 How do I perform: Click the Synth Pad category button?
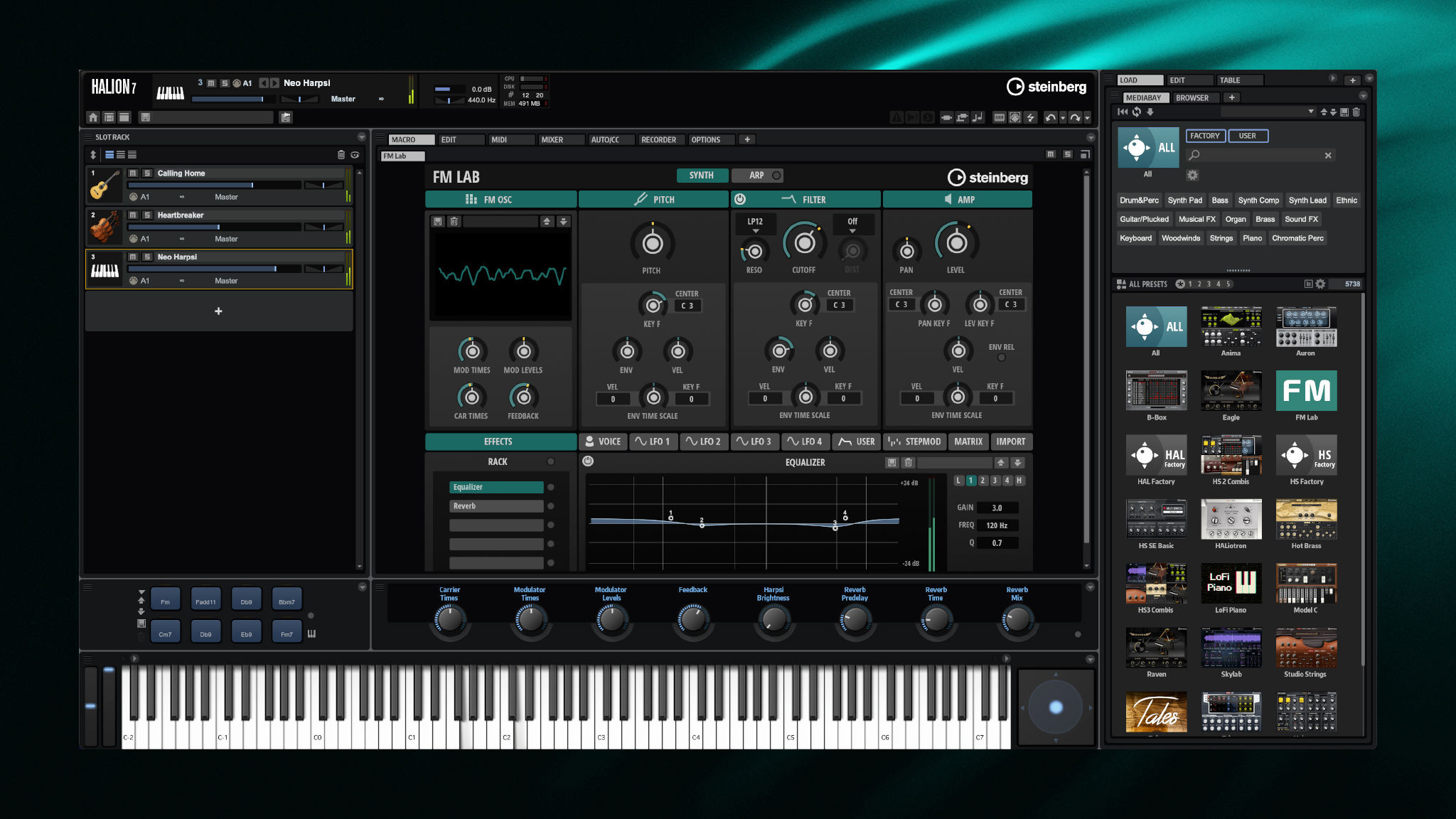1184,200
